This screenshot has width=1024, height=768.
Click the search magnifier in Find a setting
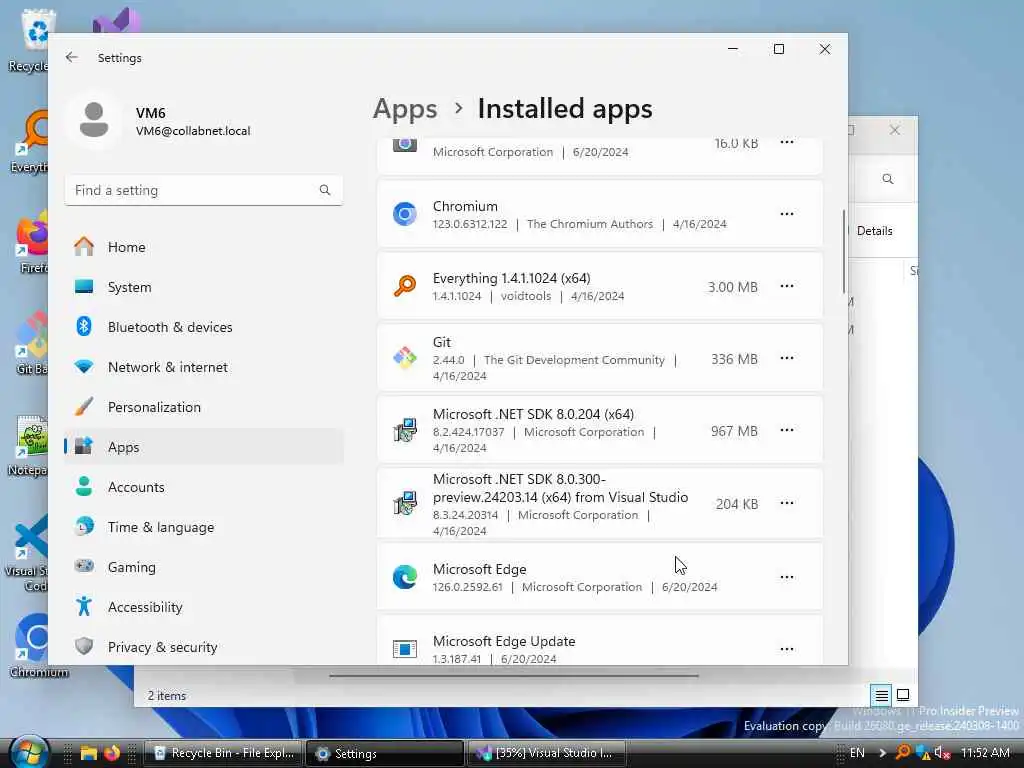[325, 190]
